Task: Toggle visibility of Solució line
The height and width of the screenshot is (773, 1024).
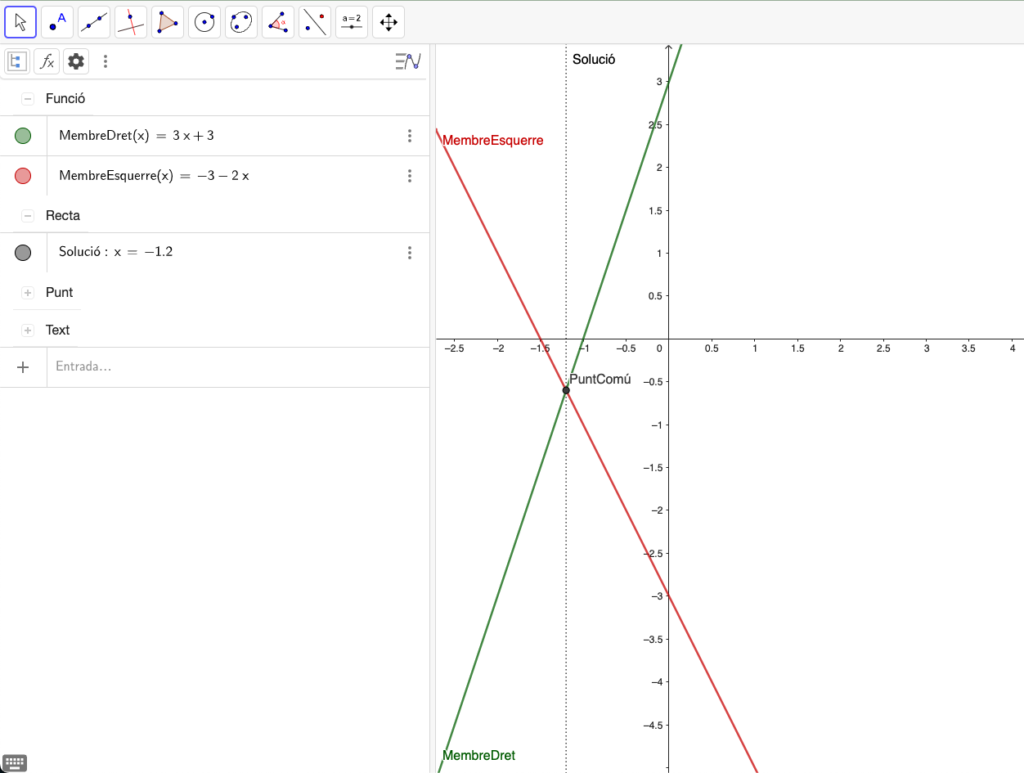Action: pos(23,253)
